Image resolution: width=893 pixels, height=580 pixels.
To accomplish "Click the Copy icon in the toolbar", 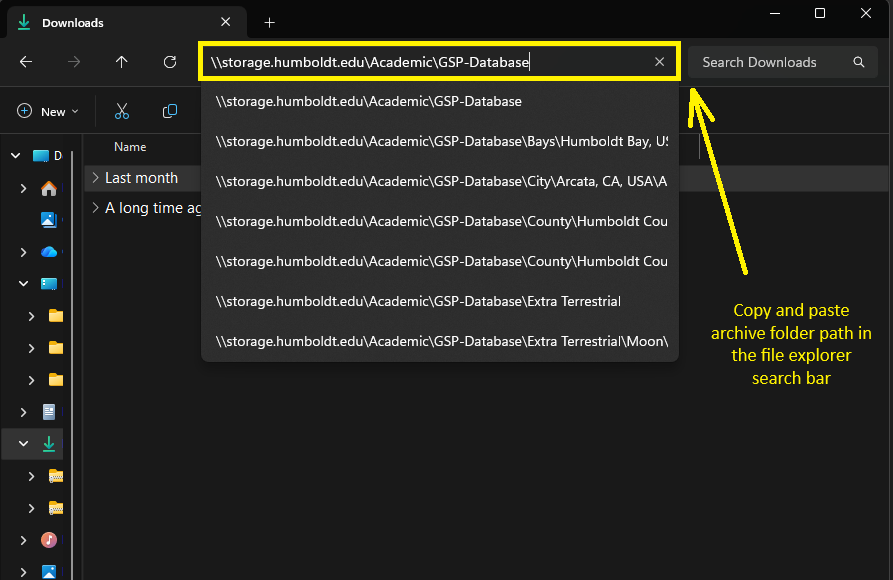I will [169, 111].
